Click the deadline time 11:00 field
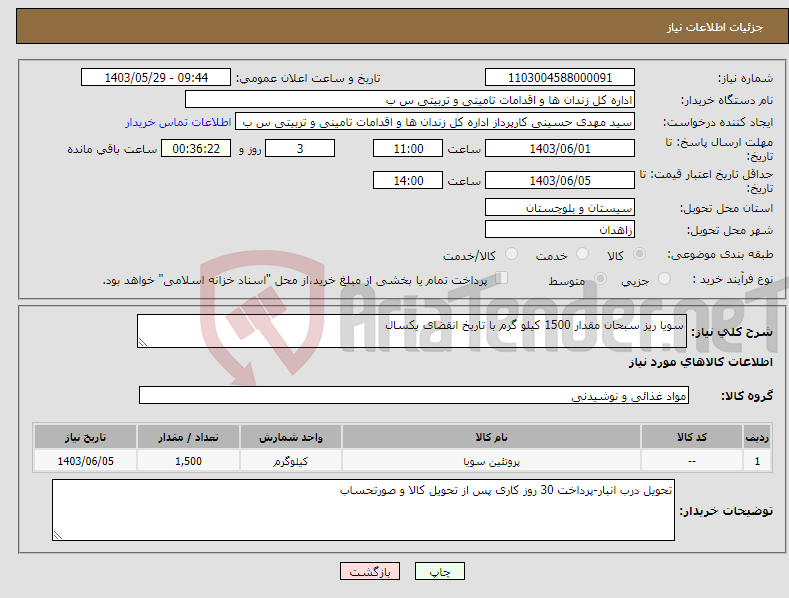Viewport: 789px width, 598px height. 408,148
